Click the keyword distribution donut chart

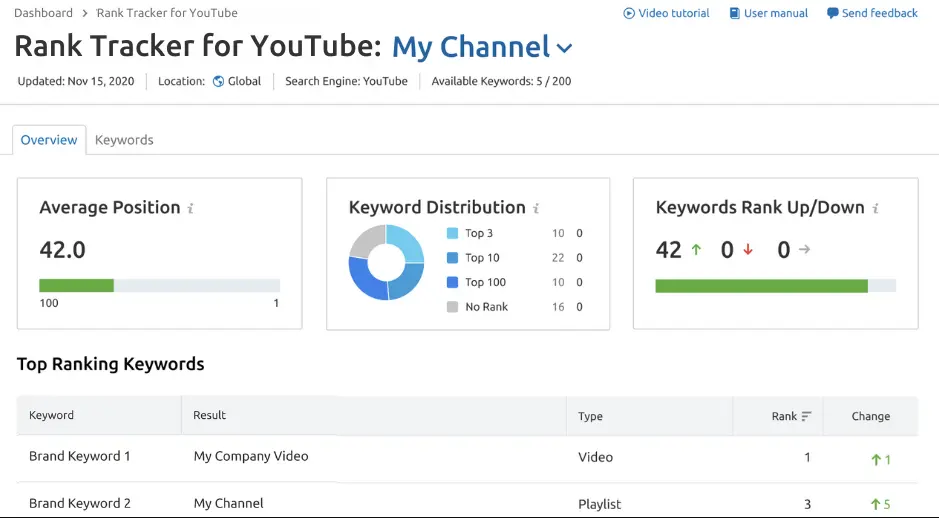pos(386,263)
